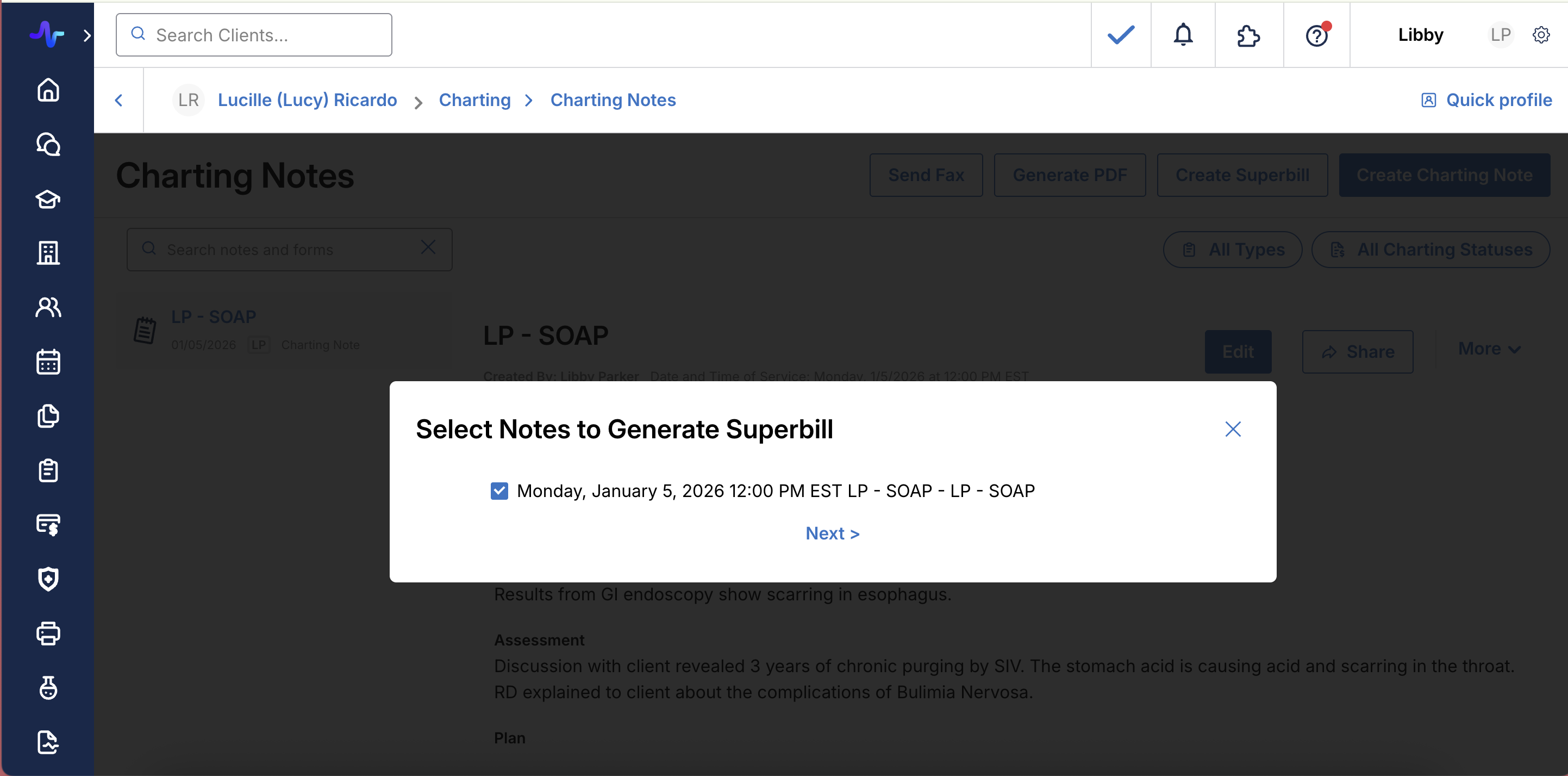The image size is (1568, 776).
Task: Go back with the left chevron arrow
Action: pos(118,100)
